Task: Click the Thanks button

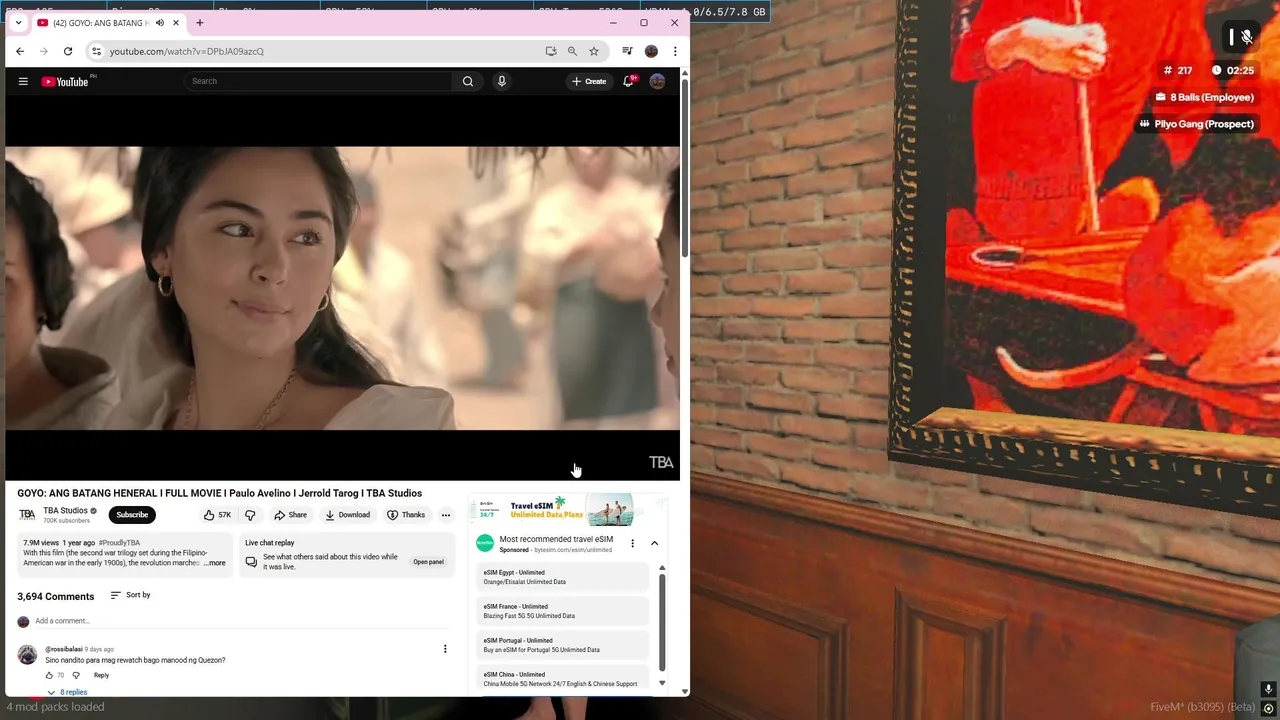Action: [406, 515]
